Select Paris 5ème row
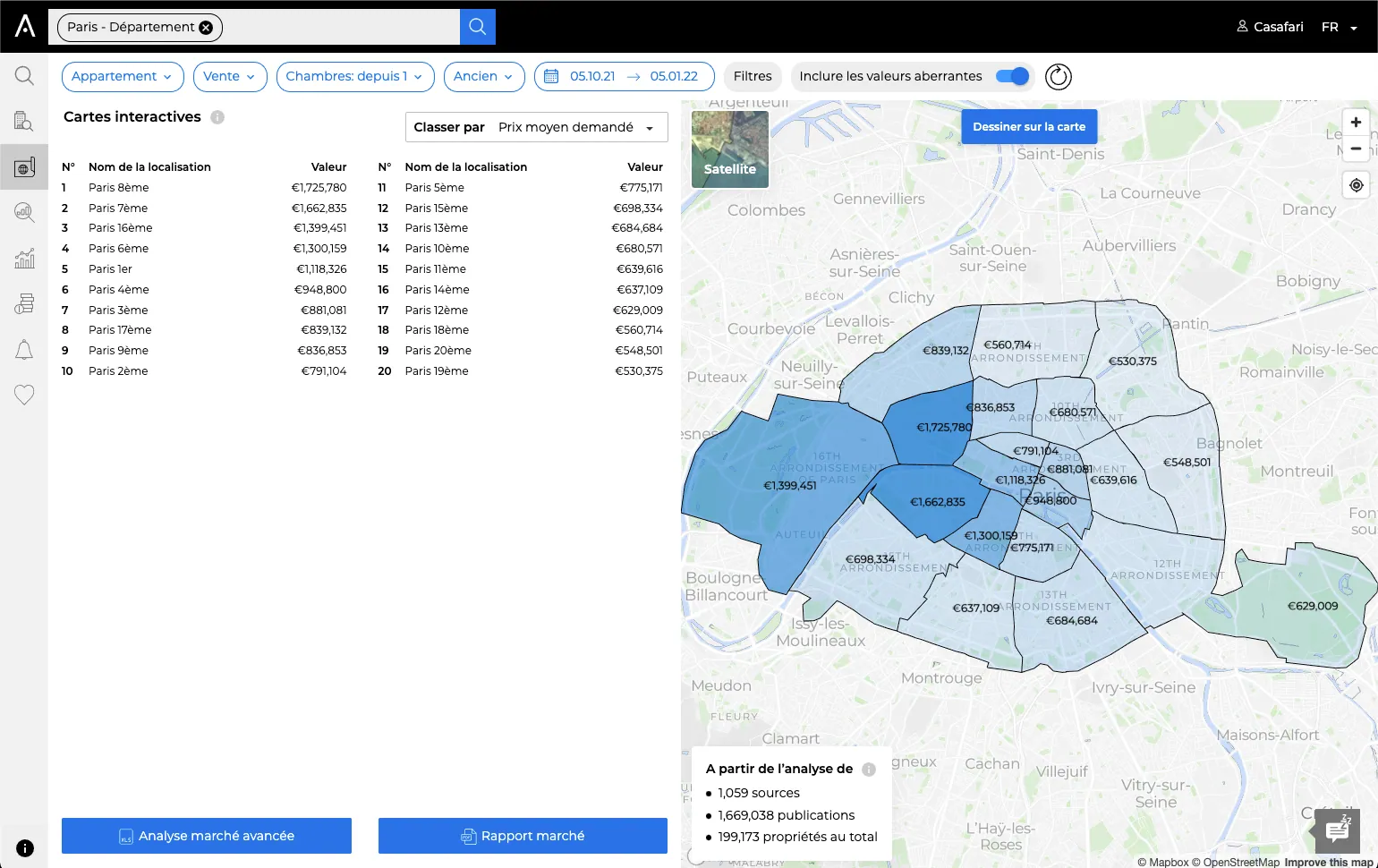Image resolution: width=1378 pixels, height=868 pixels. click(521, 188)
